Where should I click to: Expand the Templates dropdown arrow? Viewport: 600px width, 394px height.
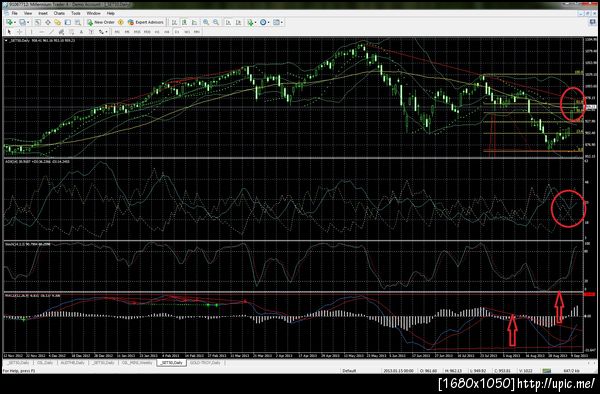(282, 22)
